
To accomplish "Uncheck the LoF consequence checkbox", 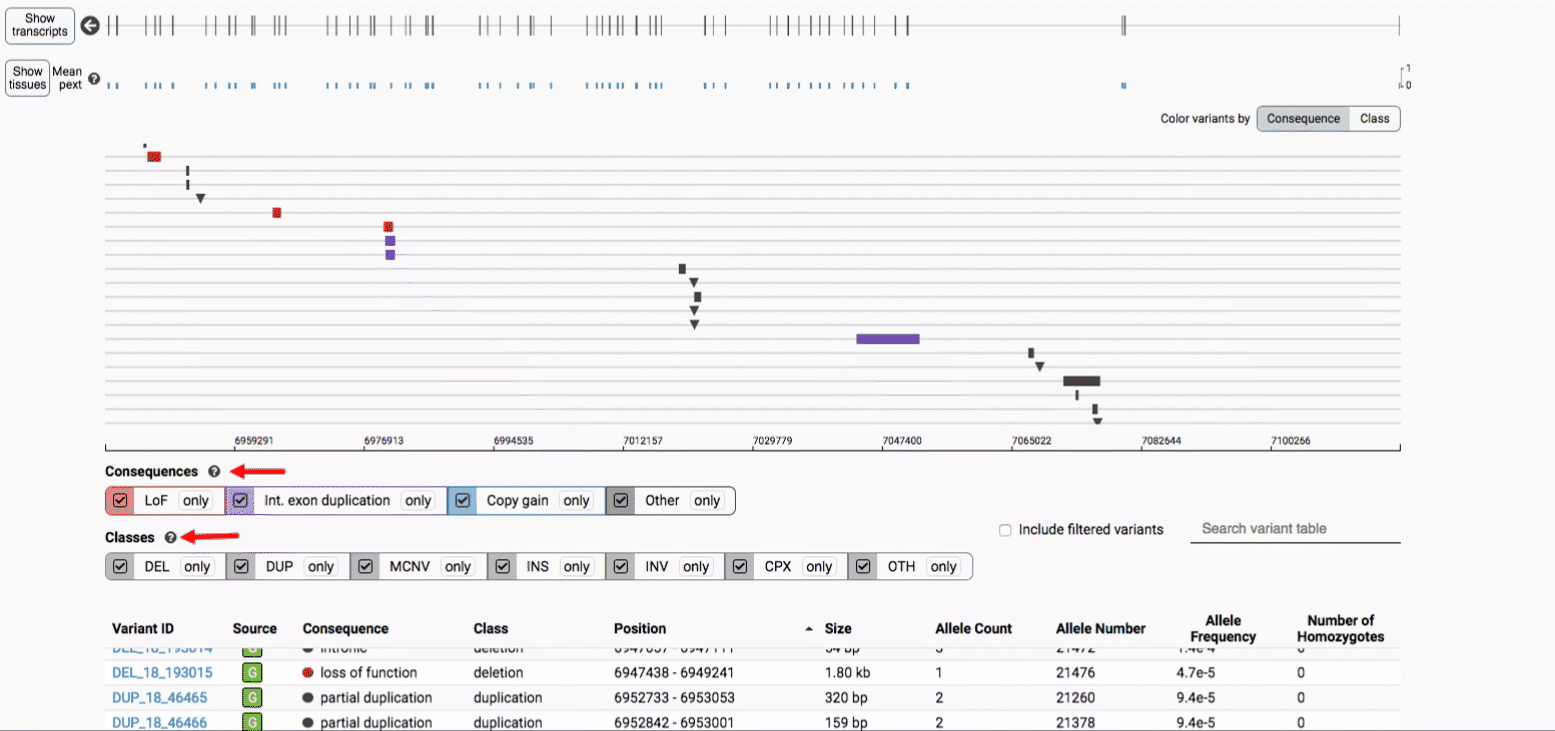I will [121, 501].
